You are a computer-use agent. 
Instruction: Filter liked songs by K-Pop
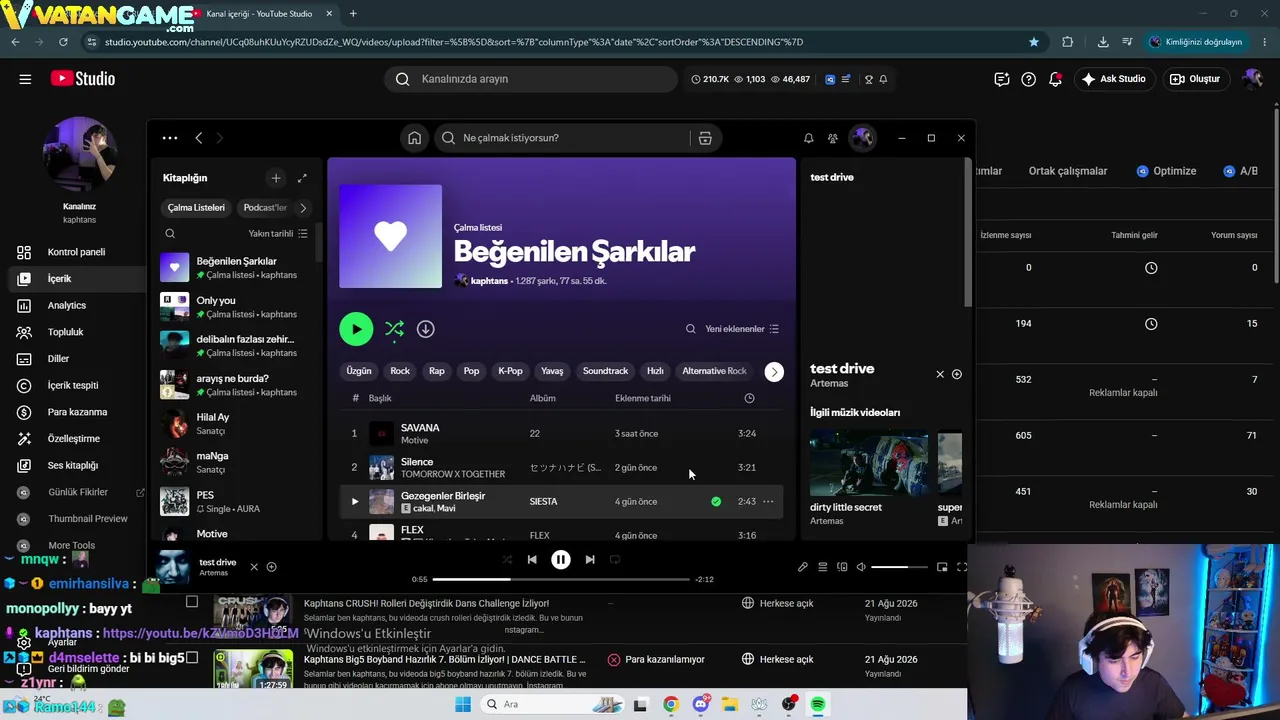pos(510,371)
